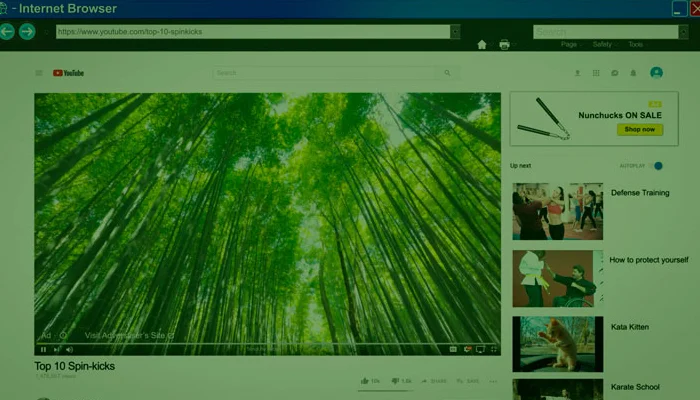Minimize the Internet Browser window
Viewport: 700px width, 400px height.
pos(679,8)
